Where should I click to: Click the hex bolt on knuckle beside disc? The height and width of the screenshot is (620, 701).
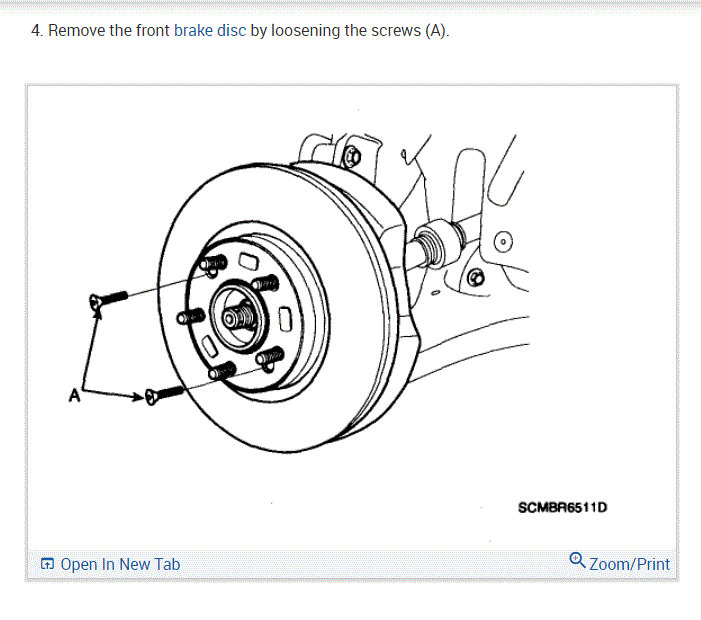coord(475,278)
